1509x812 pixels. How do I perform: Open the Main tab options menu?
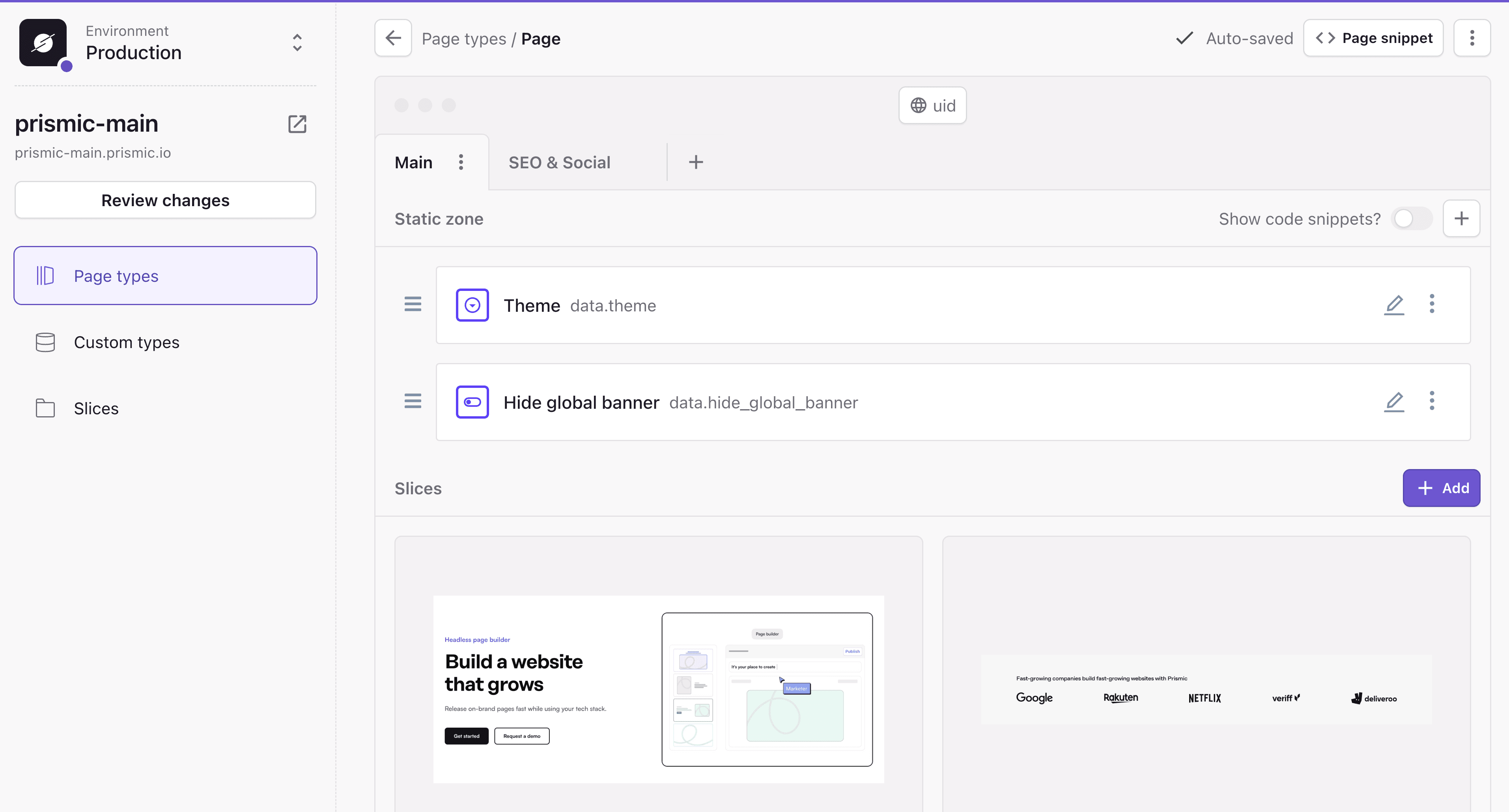tap(461, 162)
